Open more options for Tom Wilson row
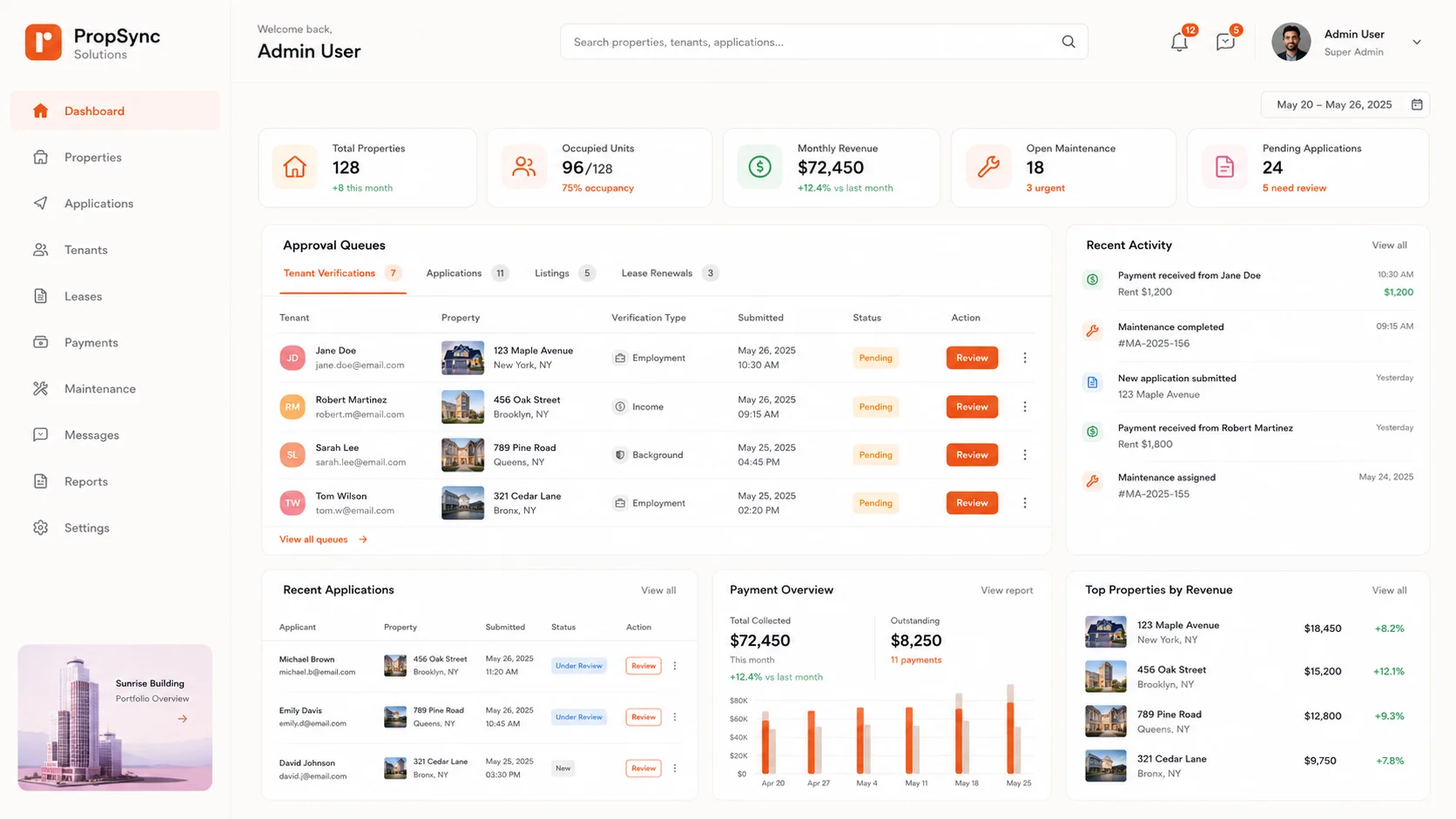This screenshot has height=819, width=1456. (1025, 503)
